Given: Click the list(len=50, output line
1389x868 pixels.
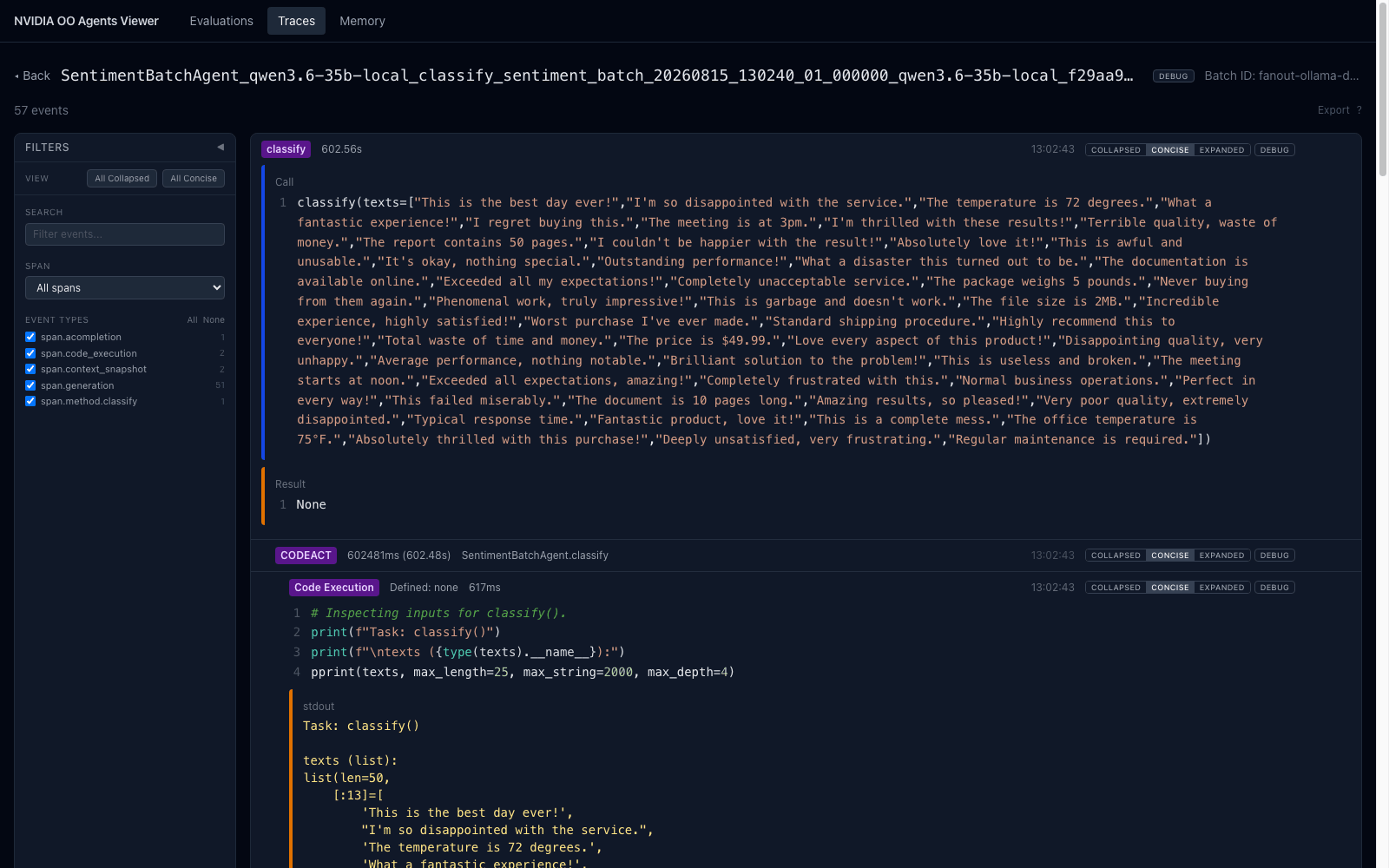Looking at the screenshot, I should pos(346,778).
